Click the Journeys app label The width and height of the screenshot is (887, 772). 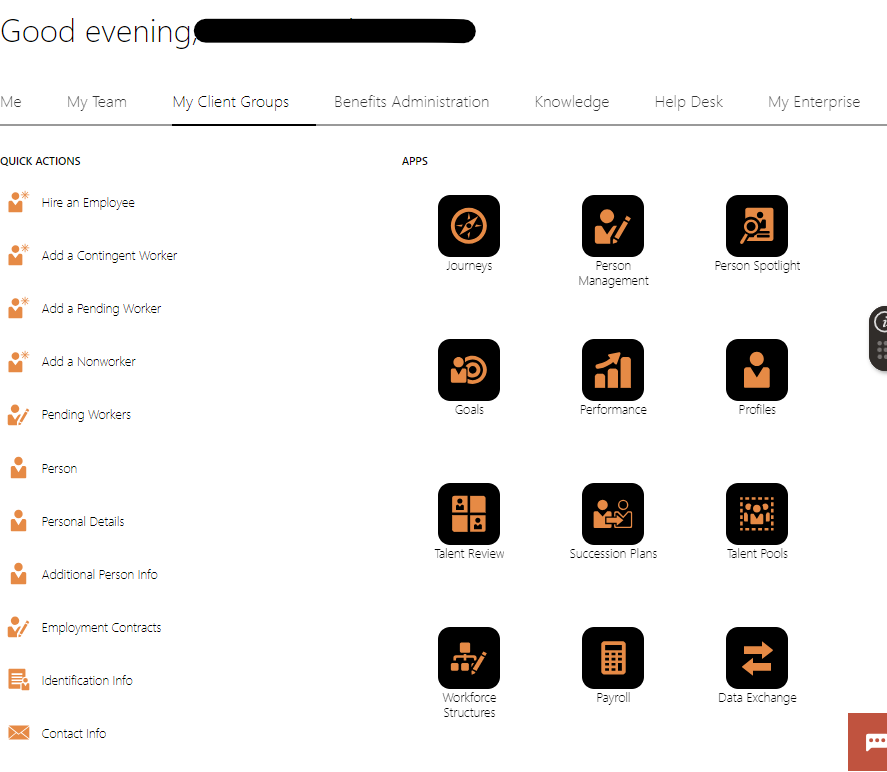click(468, 266)
